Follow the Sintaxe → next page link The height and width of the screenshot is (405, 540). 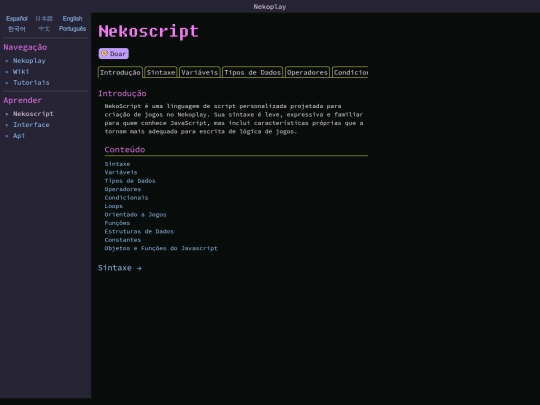pos(120,268)
